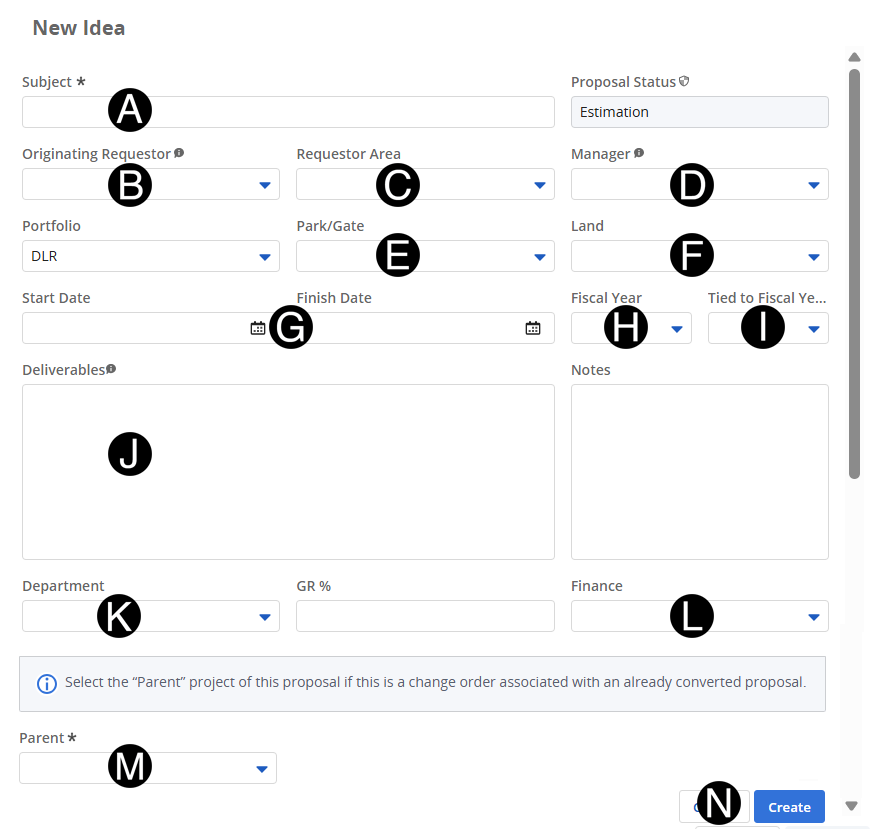Focus the GR % input field
This screenshot has height=829, width=870.
425,616
